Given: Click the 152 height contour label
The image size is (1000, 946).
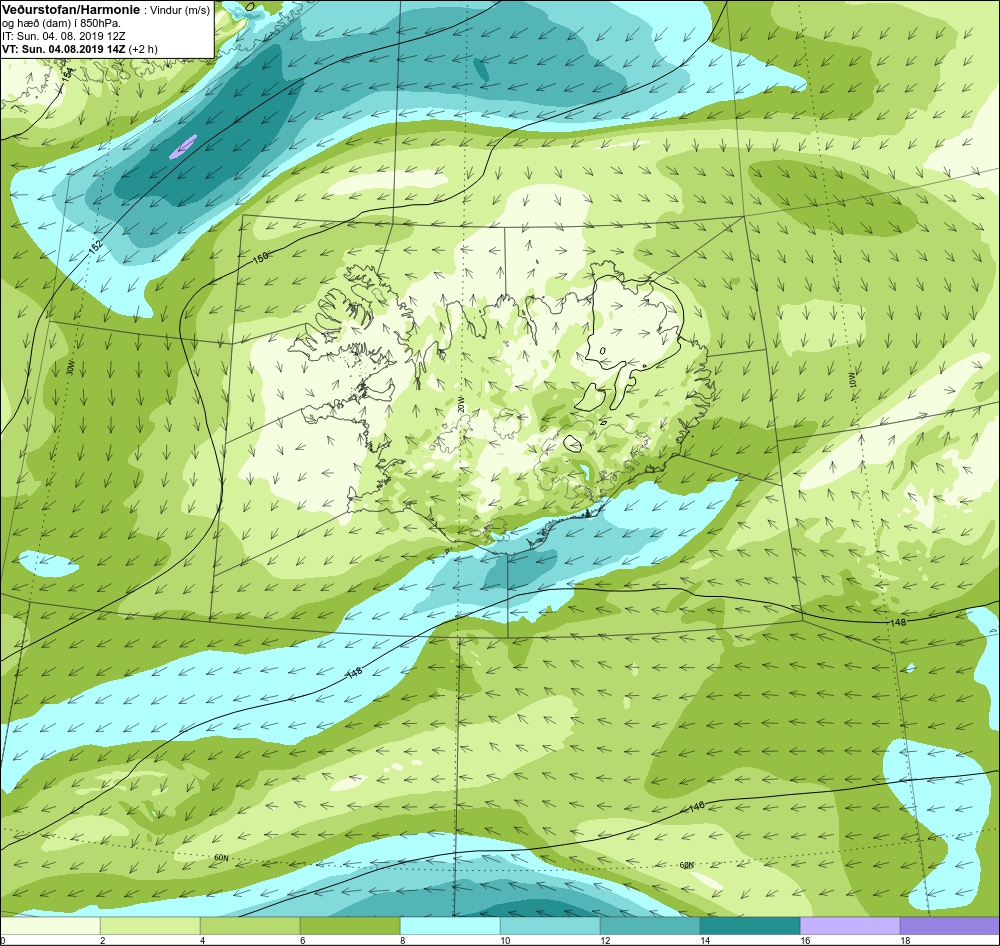Looking at the screenshot, I should pyautogui.click(x=96, y=248).
